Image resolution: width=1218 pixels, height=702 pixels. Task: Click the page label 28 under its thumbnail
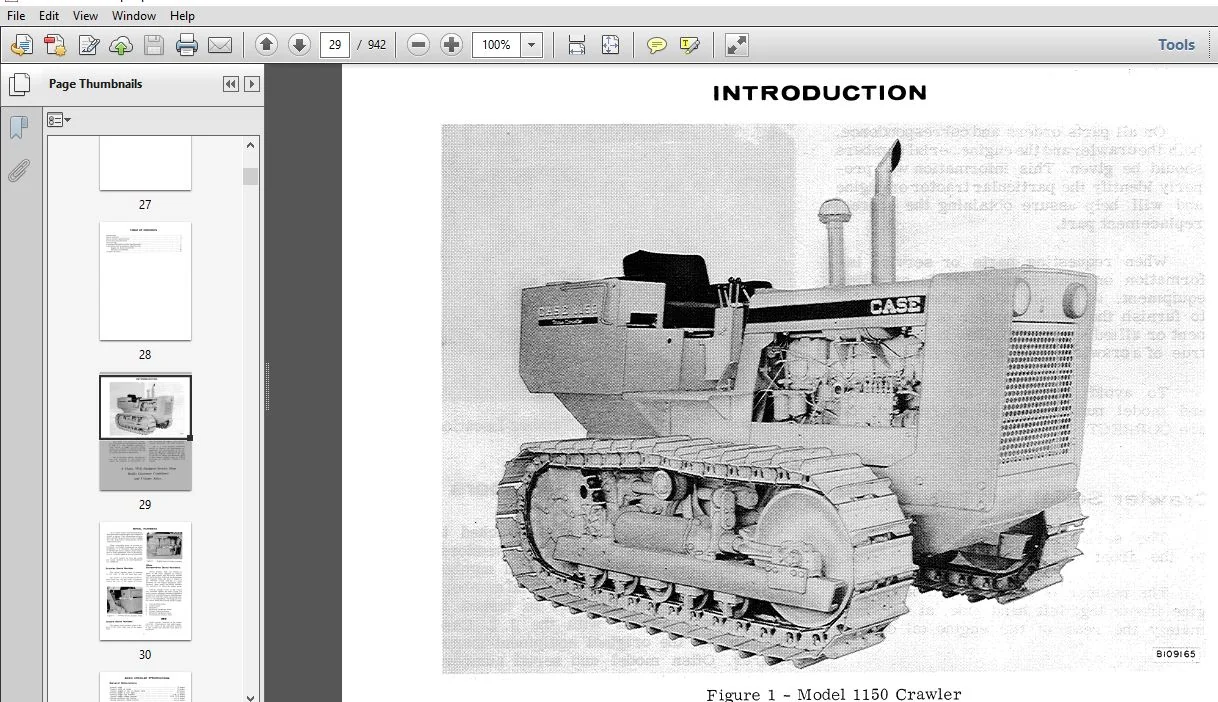145,355
